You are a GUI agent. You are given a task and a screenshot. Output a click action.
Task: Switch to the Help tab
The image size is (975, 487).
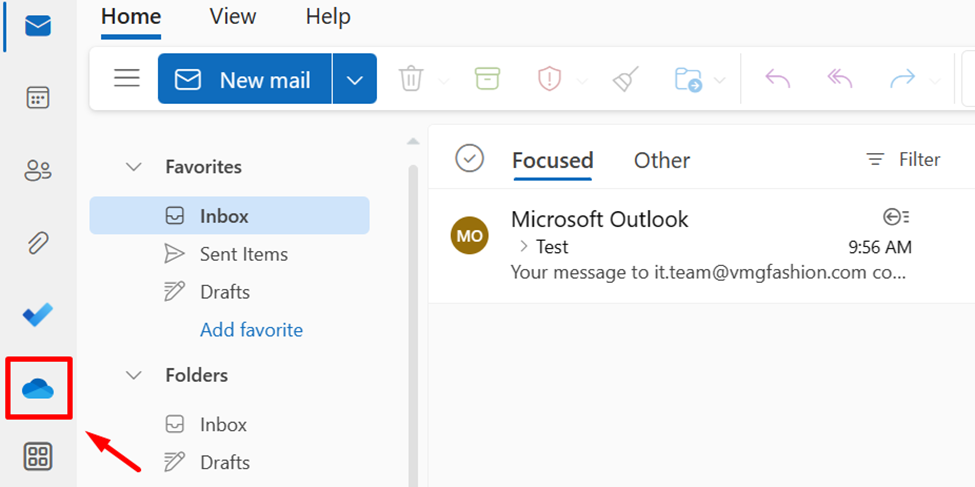click(x=328, y=17)
